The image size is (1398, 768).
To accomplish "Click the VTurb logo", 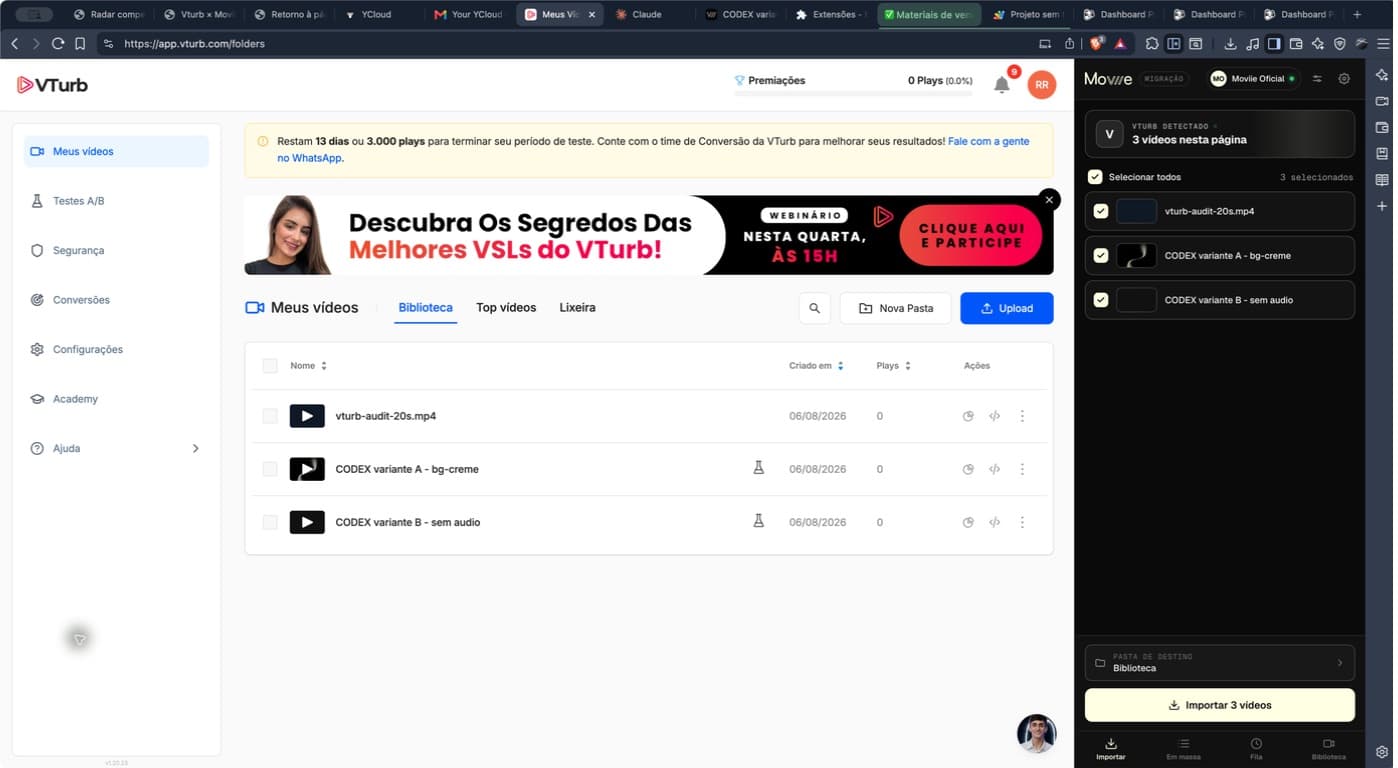I will point(52,85).
